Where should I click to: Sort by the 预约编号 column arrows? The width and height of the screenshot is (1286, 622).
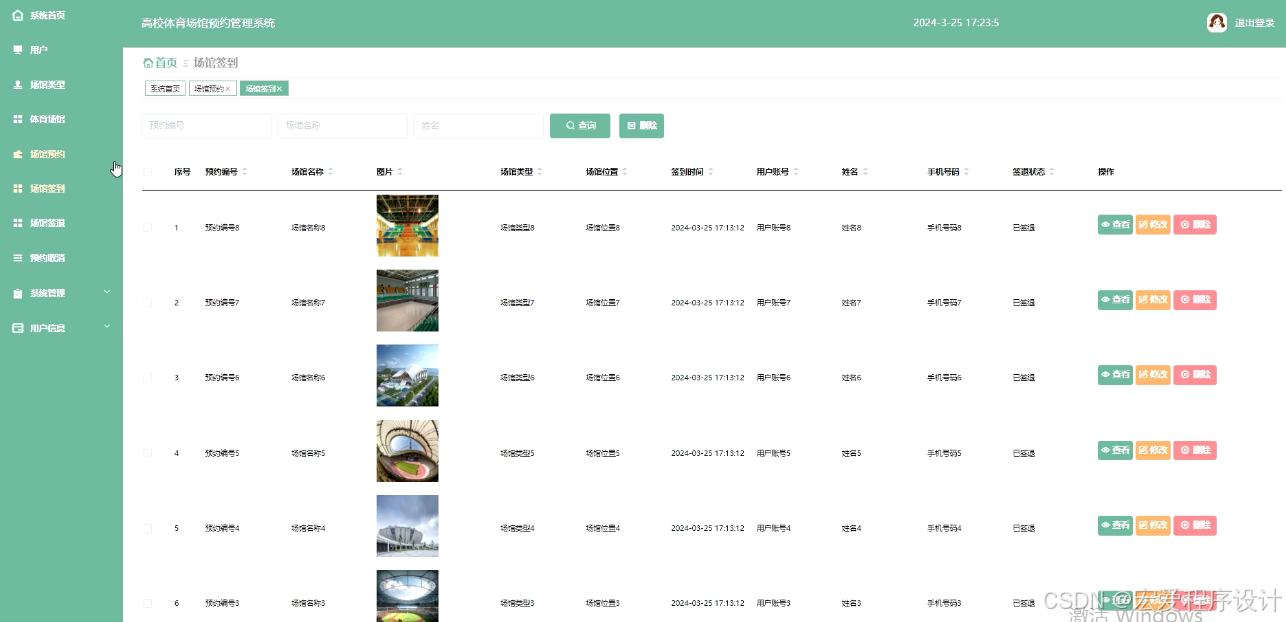245,172
